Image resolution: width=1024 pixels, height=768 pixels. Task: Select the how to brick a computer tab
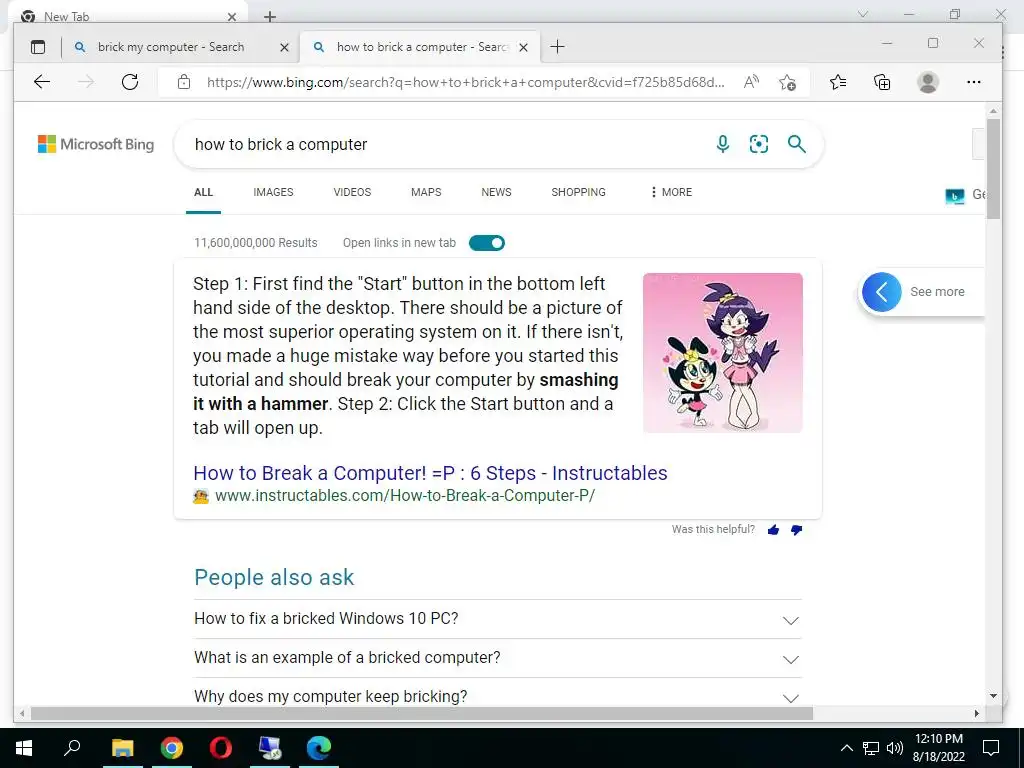click(422, 47)
